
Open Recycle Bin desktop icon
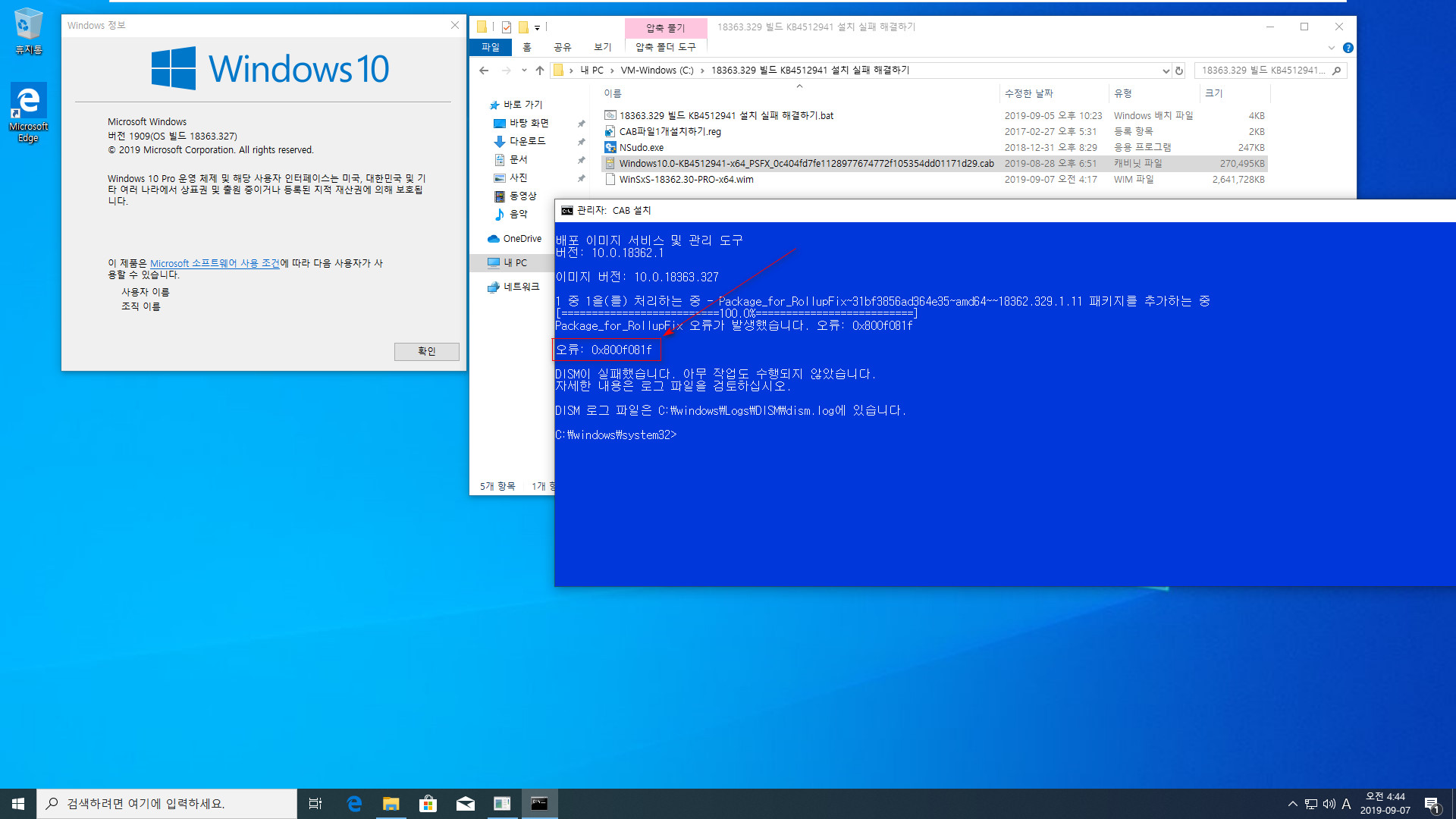tap(28, 31)
